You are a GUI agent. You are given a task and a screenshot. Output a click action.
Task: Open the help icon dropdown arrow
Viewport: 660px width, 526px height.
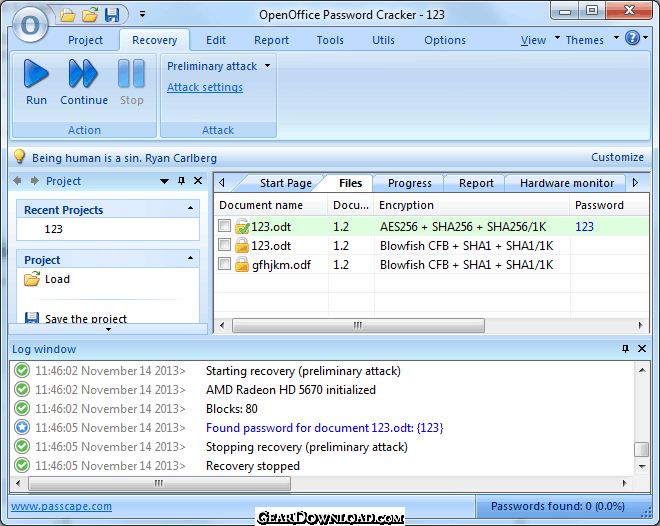(x=646, y=38)
